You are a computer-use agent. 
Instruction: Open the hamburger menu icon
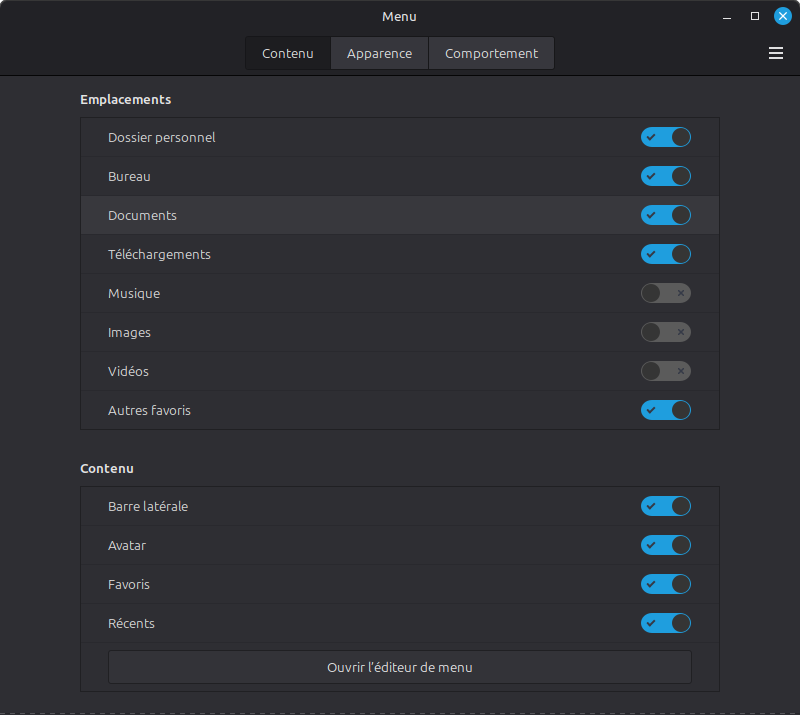point(776,53)
